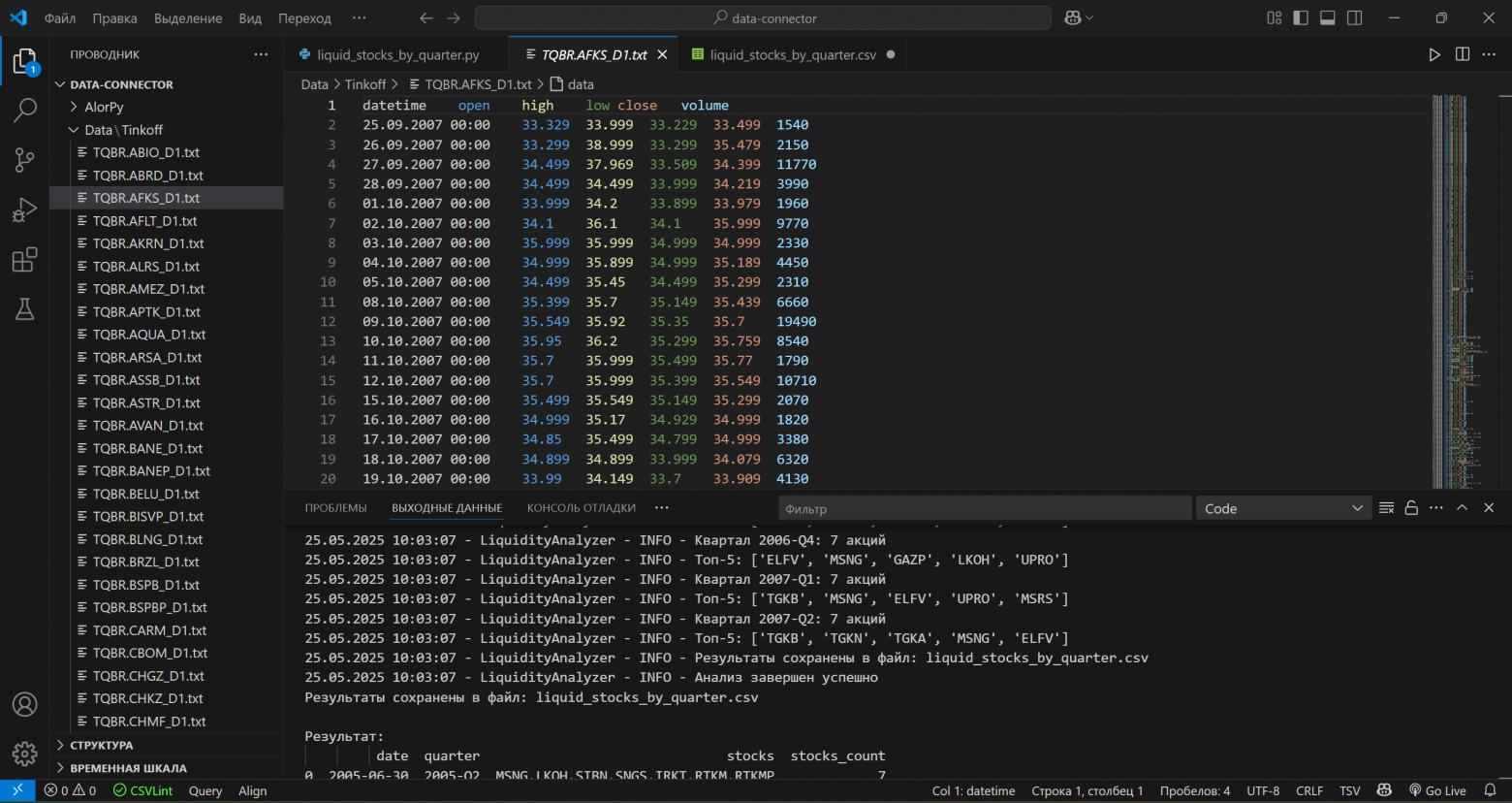Toggle the primary side bar layout

pyautogui.click(x=1301, y=18)
